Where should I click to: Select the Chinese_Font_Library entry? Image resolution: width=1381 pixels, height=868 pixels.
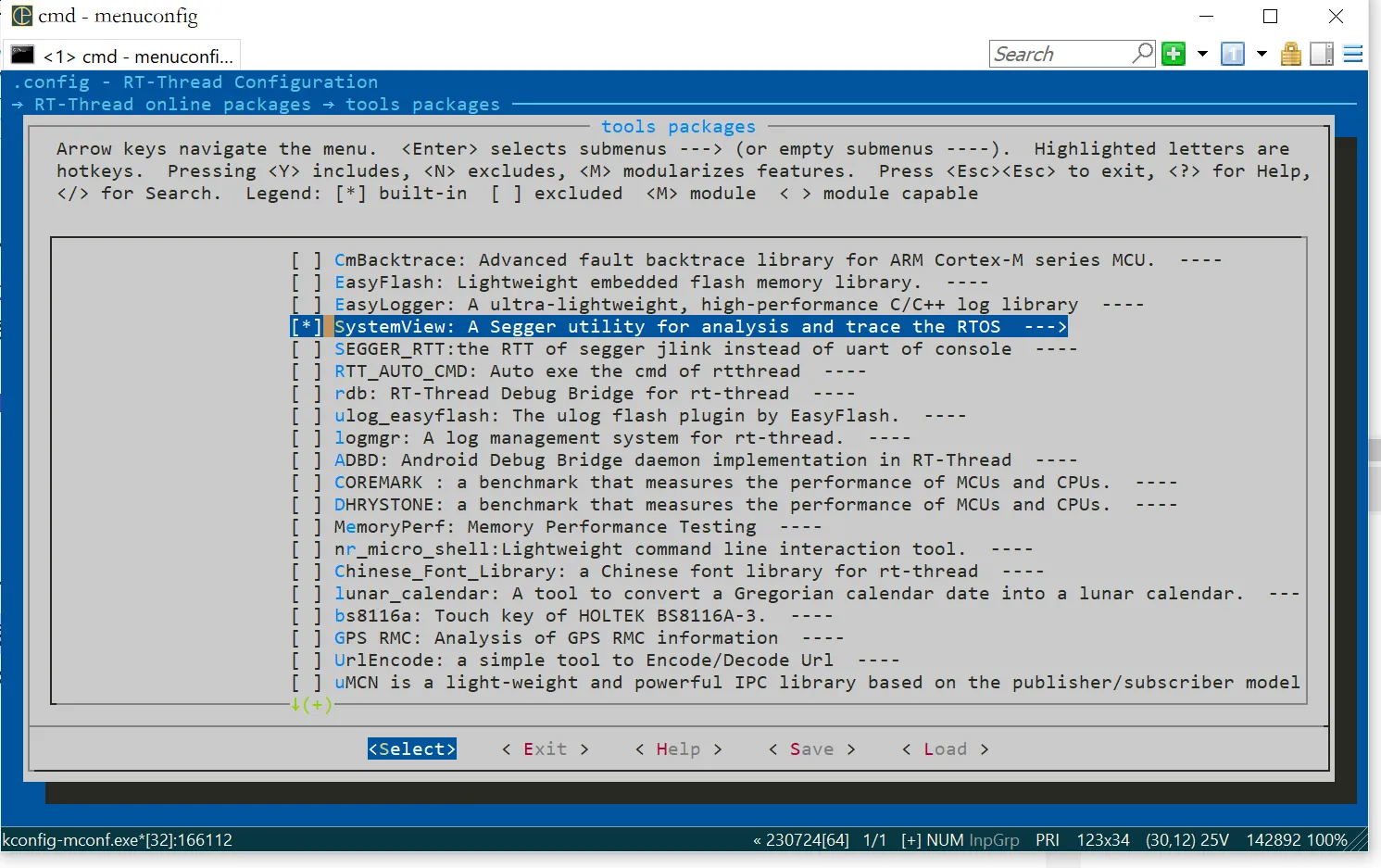pyautogui.click(x=667, y=572)
